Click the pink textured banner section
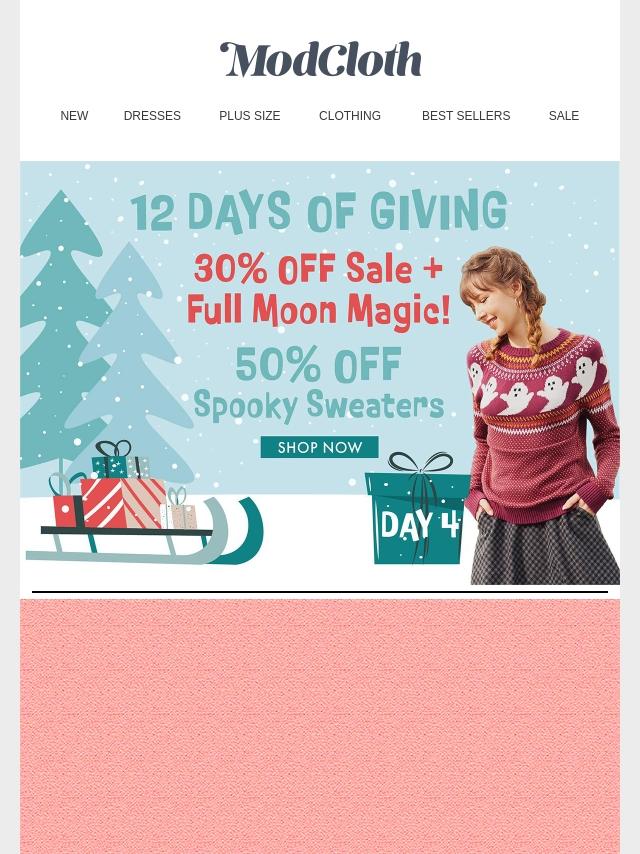Image resolution: width=640 pixels, height=854 pixels. point(320,726)
